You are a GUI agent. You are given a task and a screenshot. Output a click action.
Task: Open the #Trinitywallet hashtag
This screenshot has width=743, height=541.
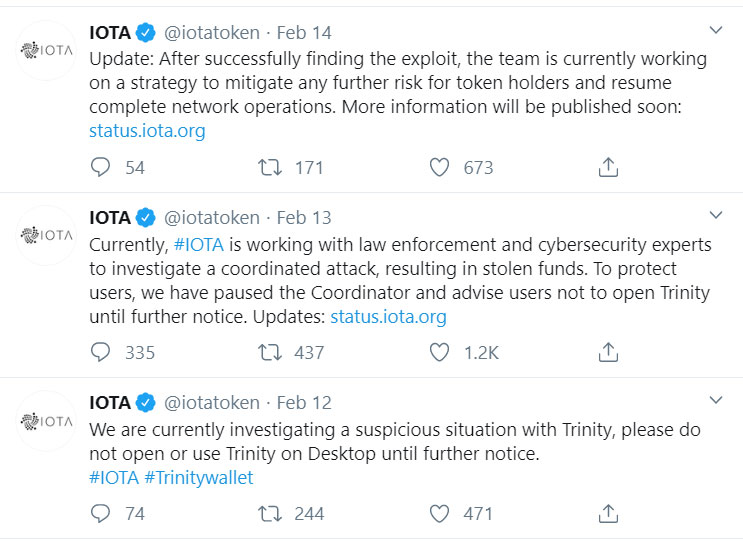199,478
